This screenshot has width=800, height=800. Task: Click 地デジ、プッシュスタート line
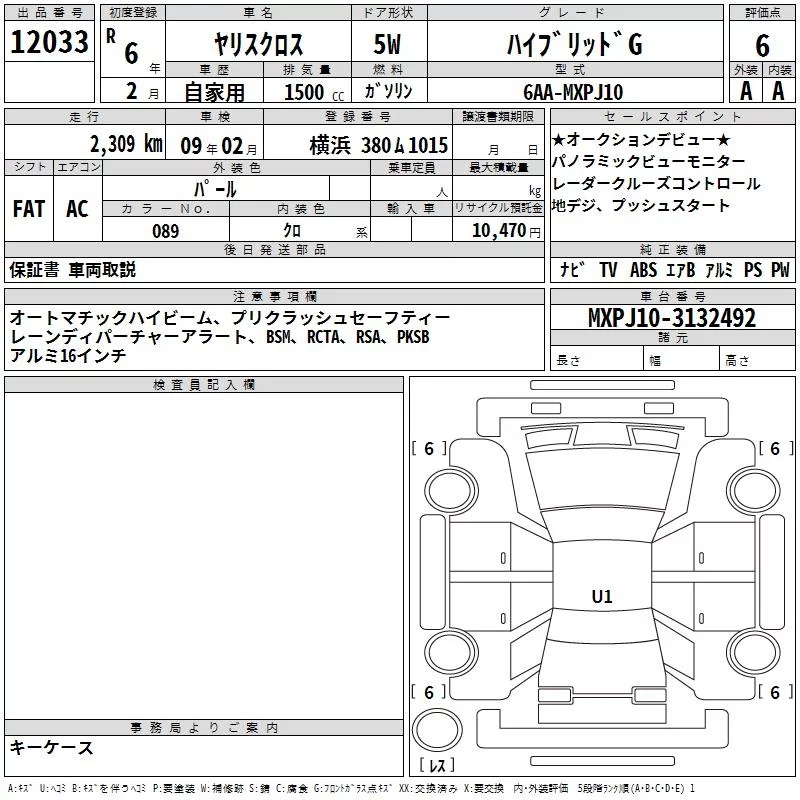[x=641, y=205]
